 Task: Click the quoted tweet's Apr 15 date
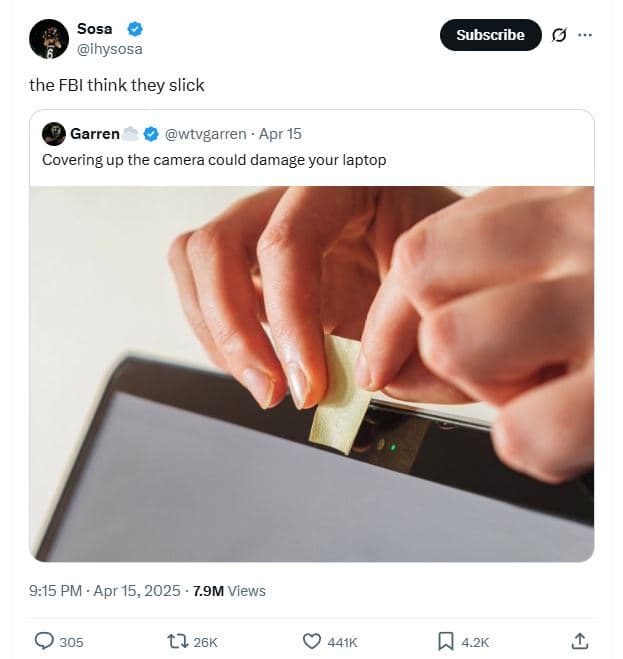(280, 134)
